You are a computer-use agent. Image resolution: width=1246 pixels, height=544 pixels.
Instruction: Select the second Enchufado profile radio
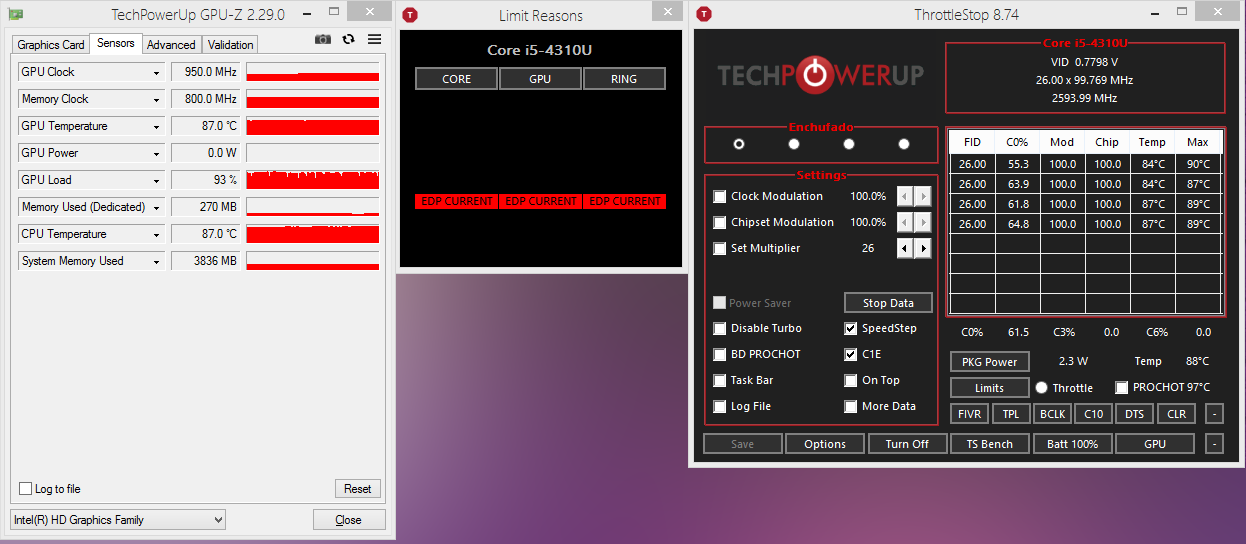click(x=794, y=144)
